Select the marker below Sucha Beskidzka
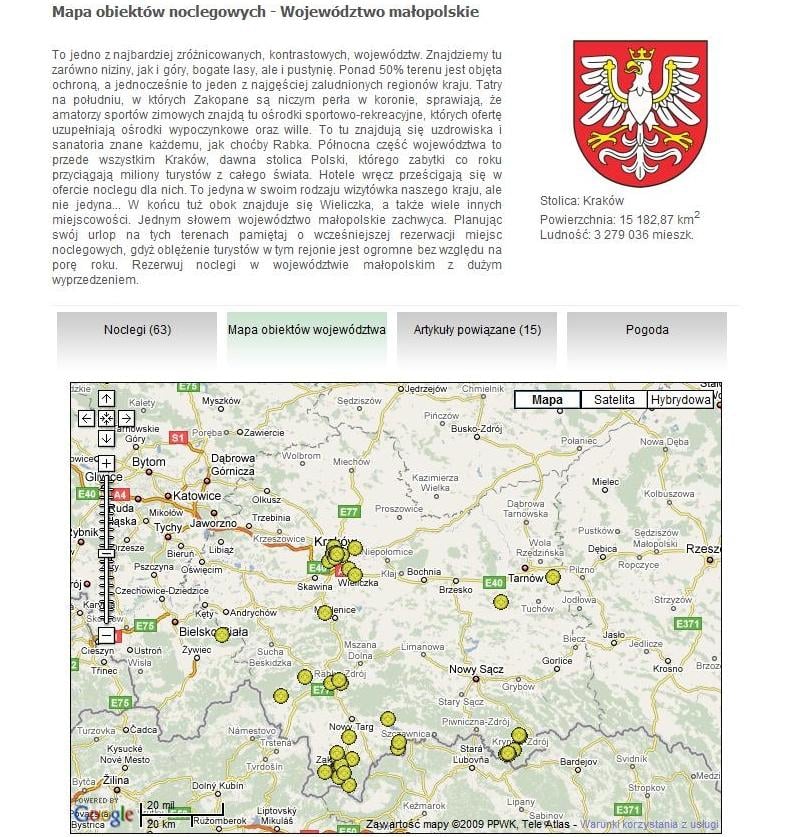This screenshot has width=800, height=837. pyautogui.click(x=304, y=677)
